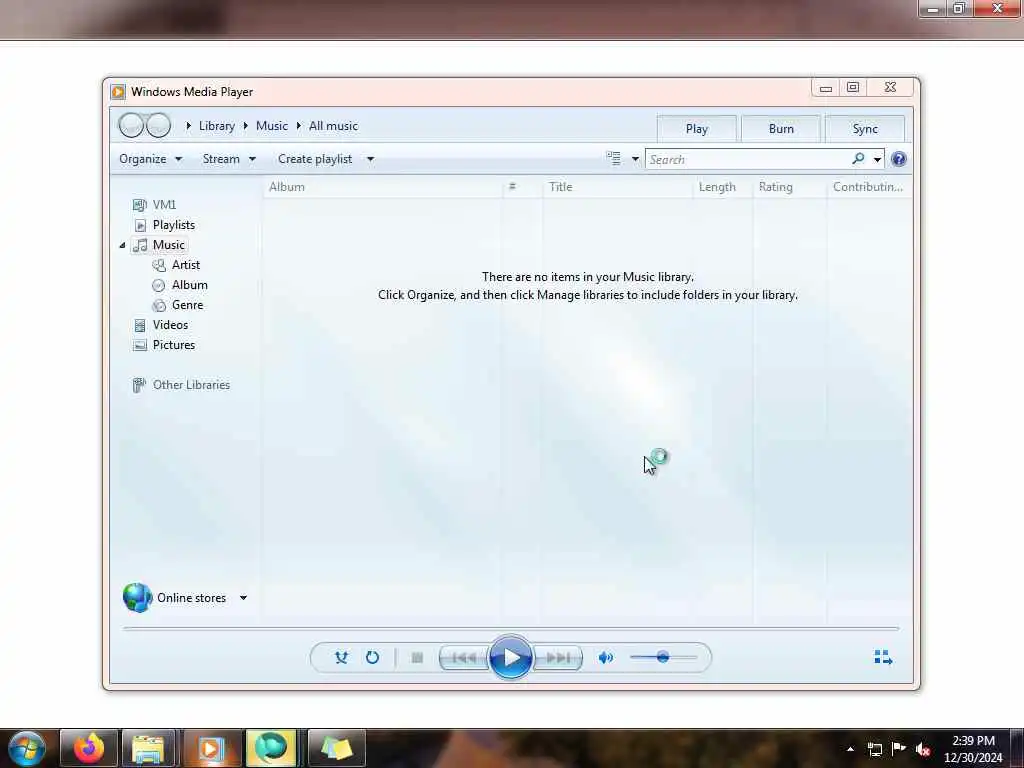Open the Help icon

(899, 159)
